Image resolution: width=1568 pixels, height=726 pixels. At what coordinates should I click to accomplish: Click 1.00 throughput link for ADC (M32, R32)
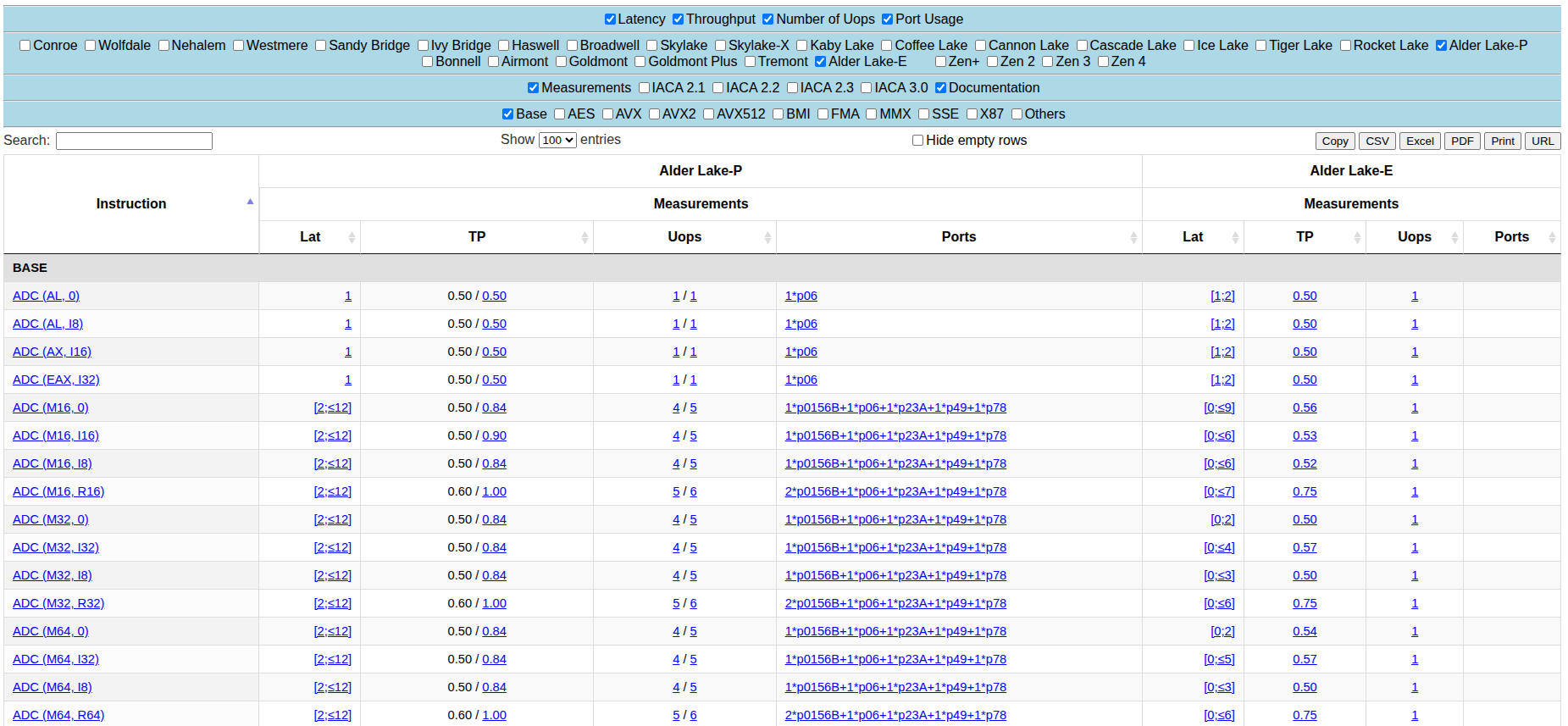[495, 603]
